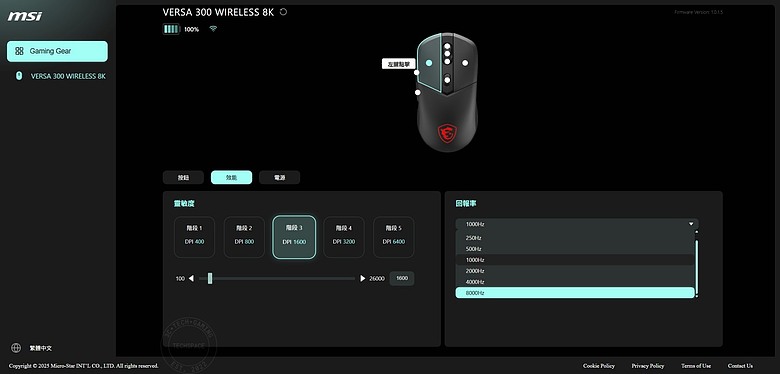Image resolution: width=780 pixels, height=374 pixels.
Task: Click the battery level icon
Action: click(171, 29)
